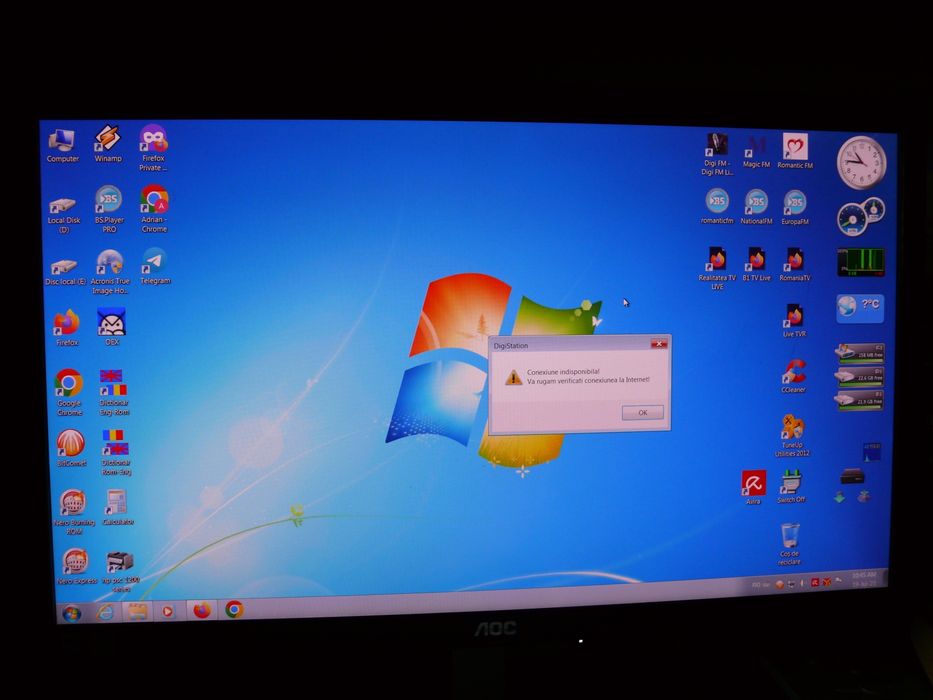This screenshot has width=933, height=700.
Task: Select the CCleaner shortcut
Action: coord(793,376)
